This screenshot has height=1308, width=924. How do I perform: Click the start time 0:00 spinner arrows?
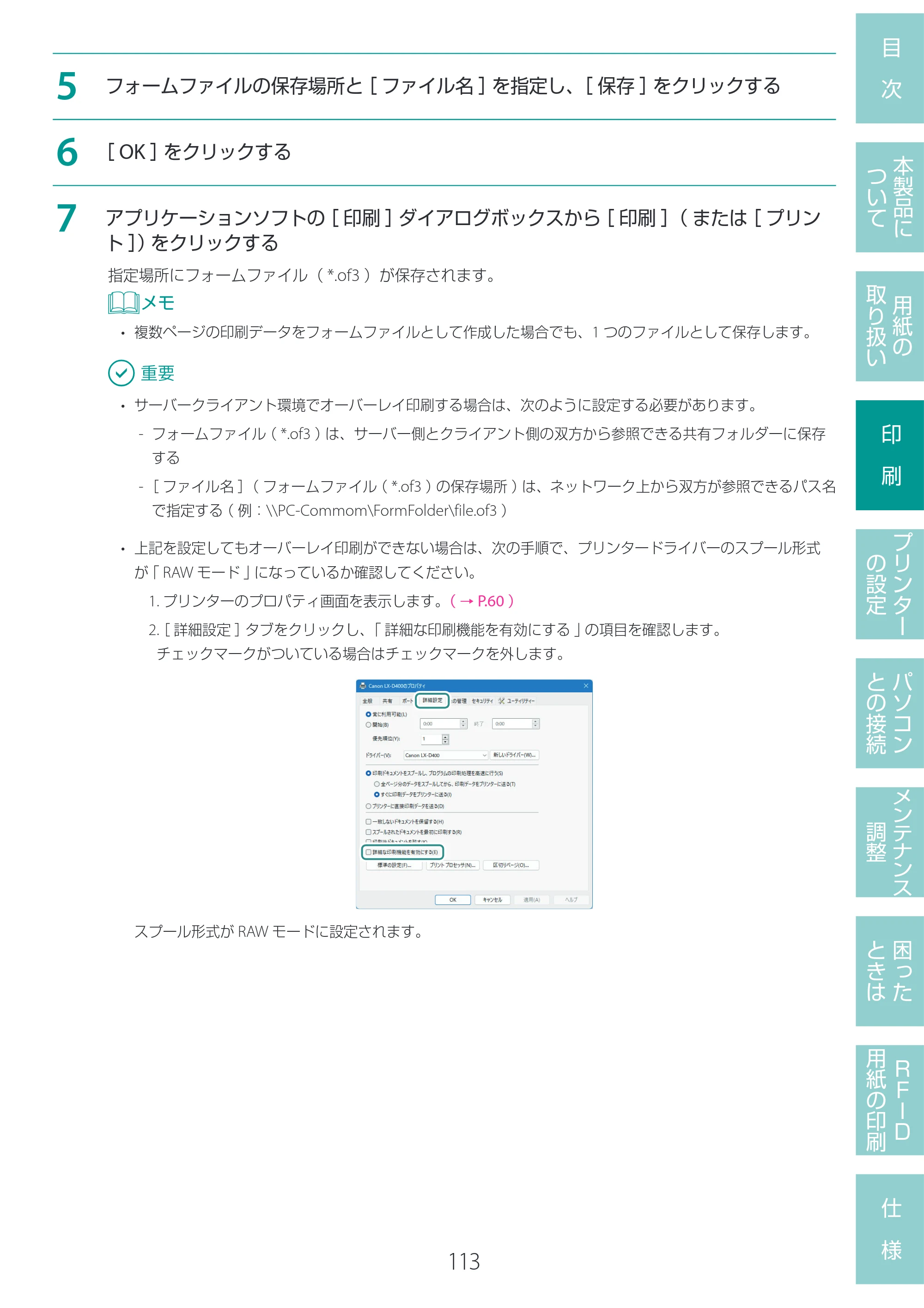coord(463,723)
